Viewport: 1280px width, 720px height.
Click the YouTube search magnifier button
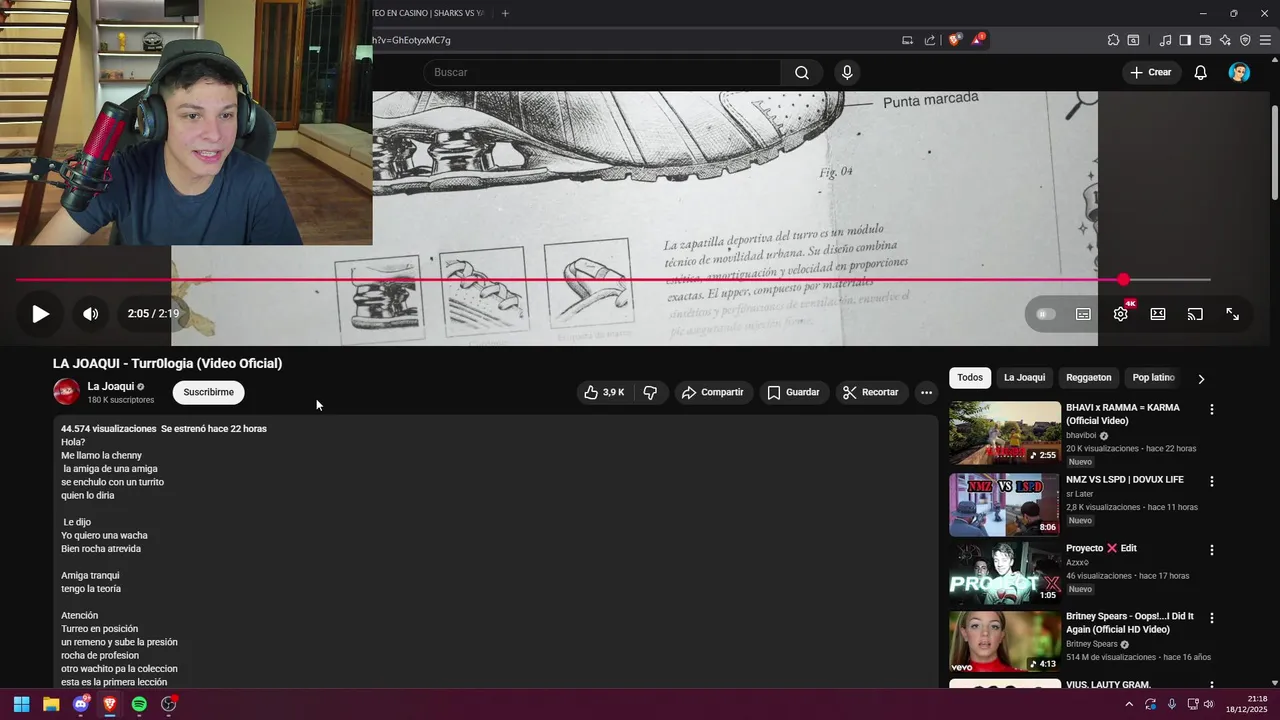point(802,72)
